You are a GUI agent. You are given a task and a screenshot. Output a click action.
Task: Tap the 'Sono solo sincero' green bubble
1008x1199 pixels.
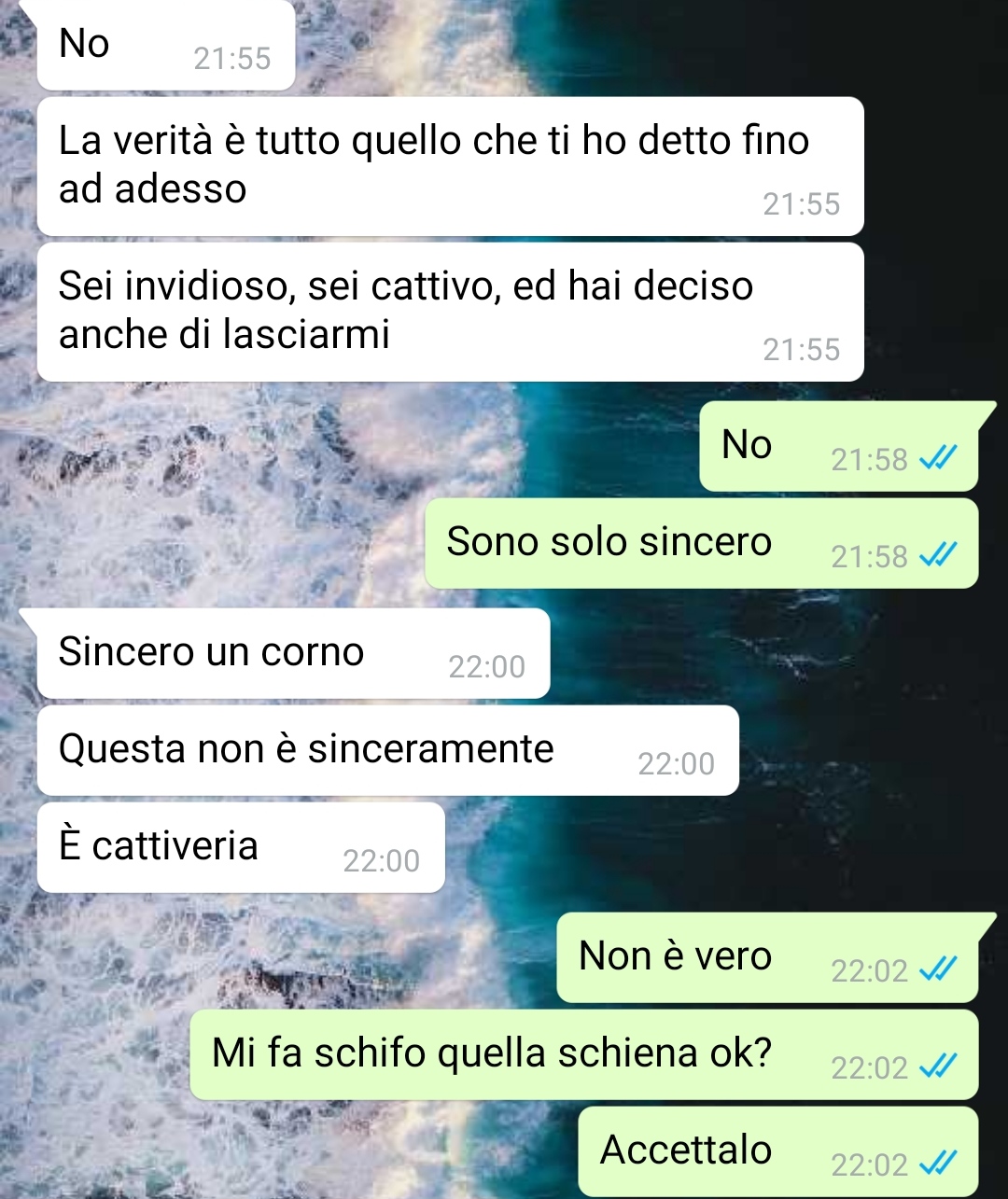coord(702,543)
